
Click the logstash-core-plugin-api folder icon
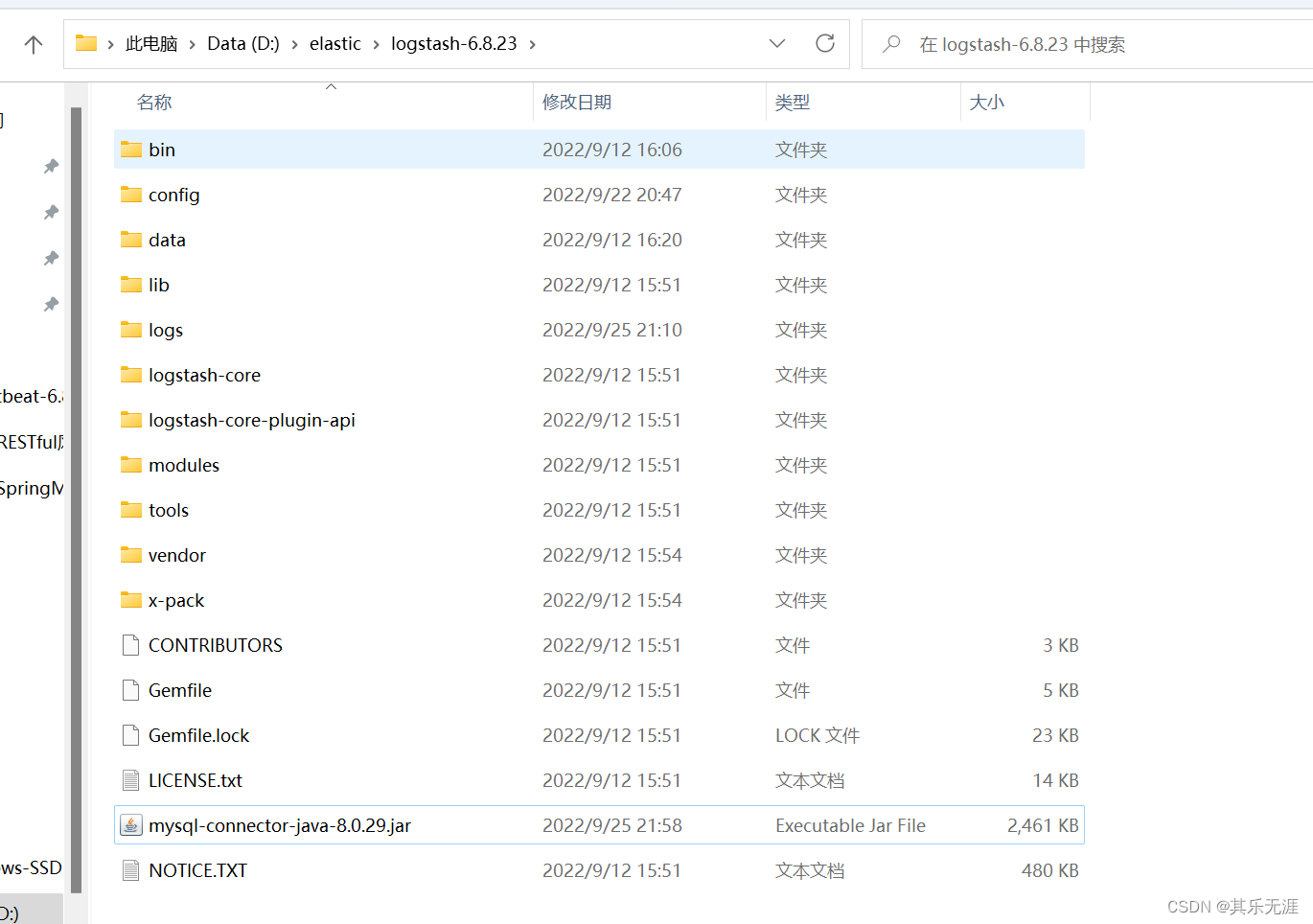[x=131, y=420]
